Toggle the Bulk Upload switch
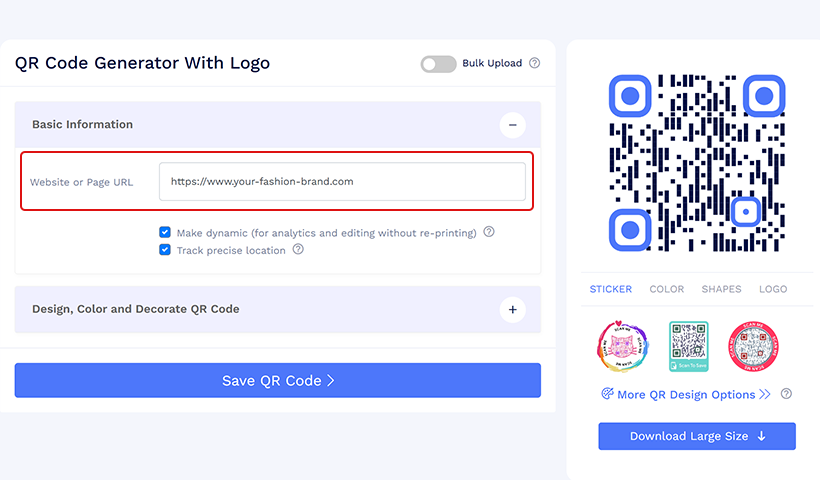 [438, 64]
